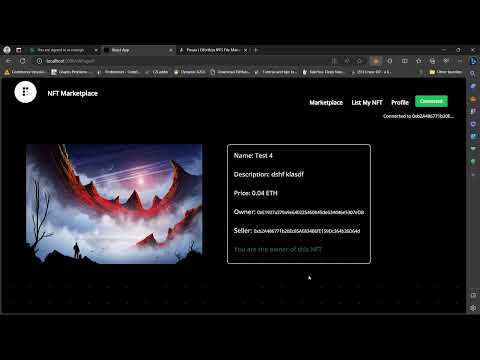Click the 'Description: dshf klasdf' text

coord(269,174)
